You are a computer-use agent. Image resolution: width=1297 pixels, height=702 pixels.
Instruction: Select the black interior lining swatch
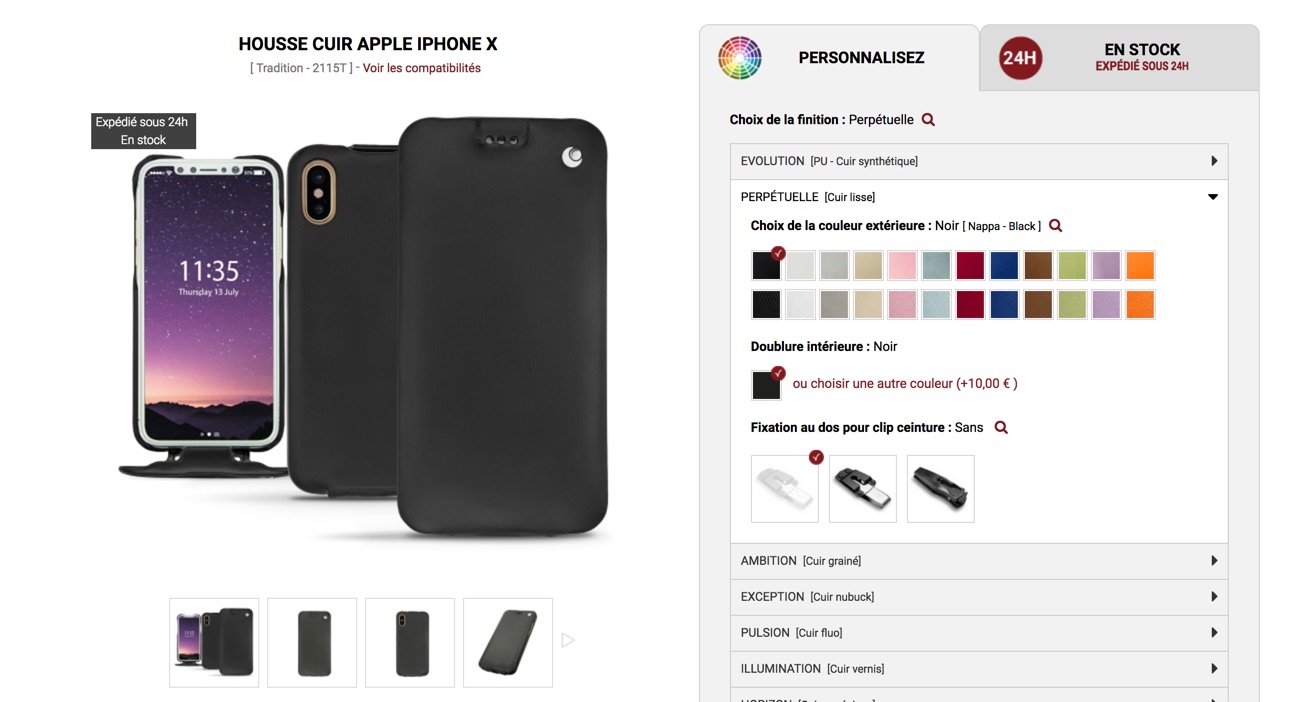point(766,385)
